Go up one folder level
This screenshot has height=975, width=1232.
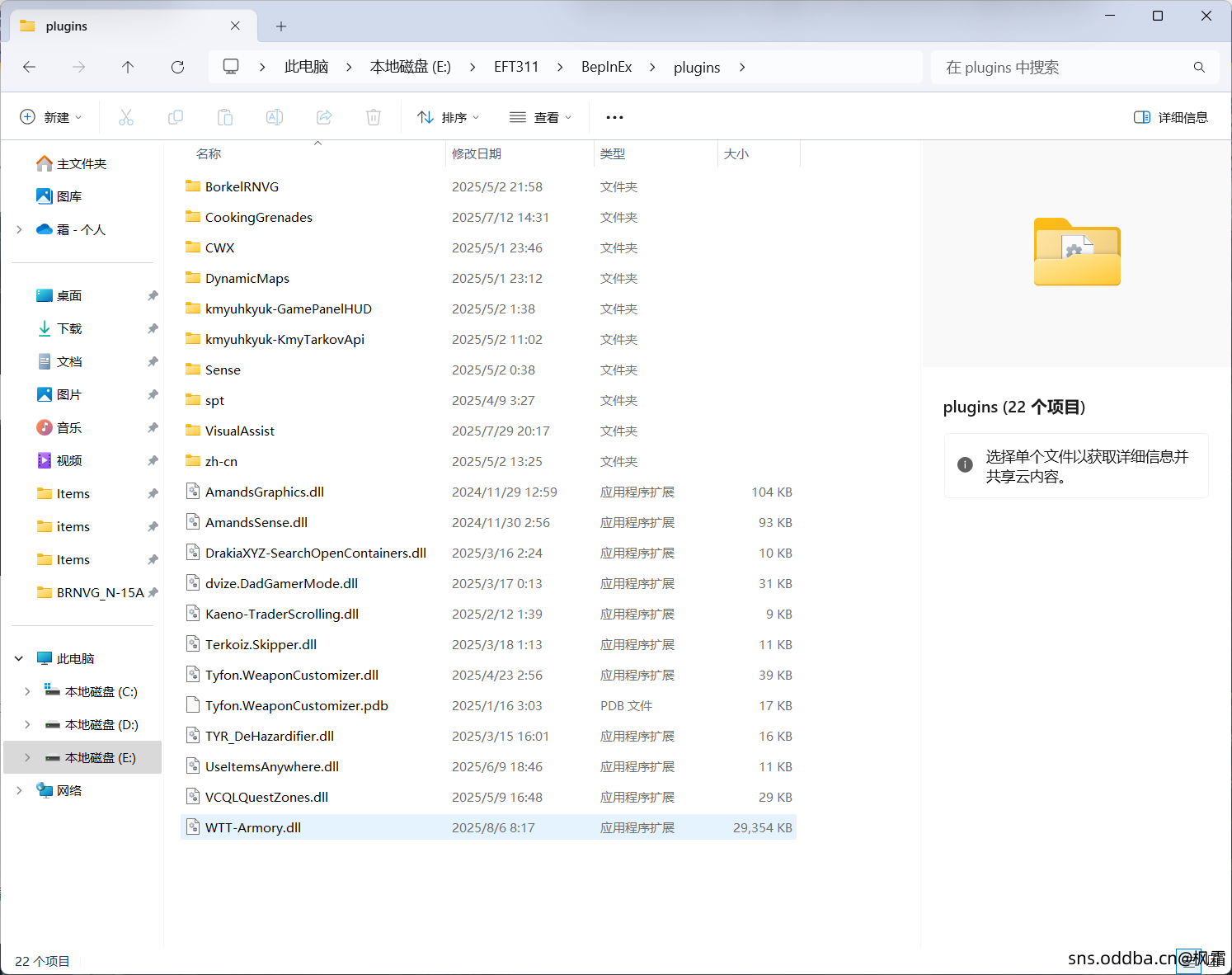(x=128, y=67)
